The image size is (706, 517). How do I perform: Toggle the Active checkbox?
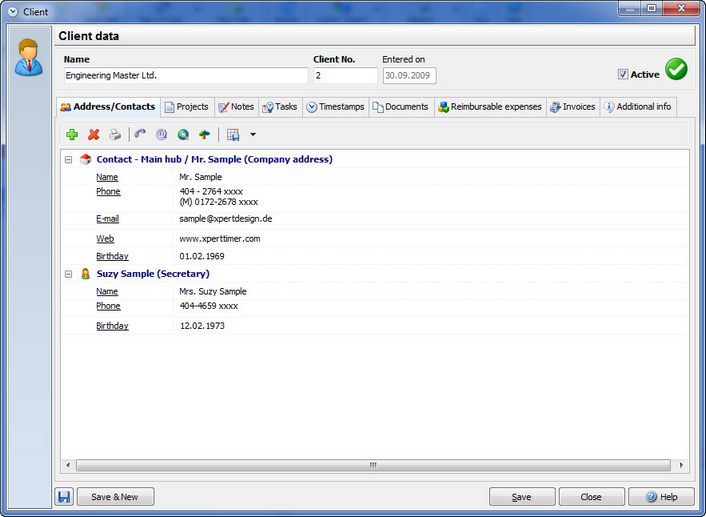(623, 74)
